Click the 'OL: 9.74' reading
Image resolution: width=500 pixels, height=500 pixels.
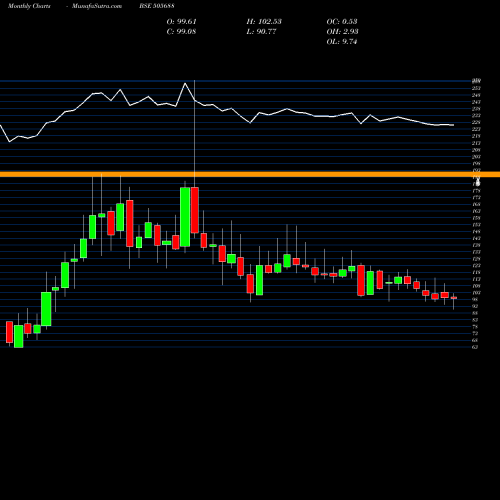pyautogui.click(x=342, y=41)
